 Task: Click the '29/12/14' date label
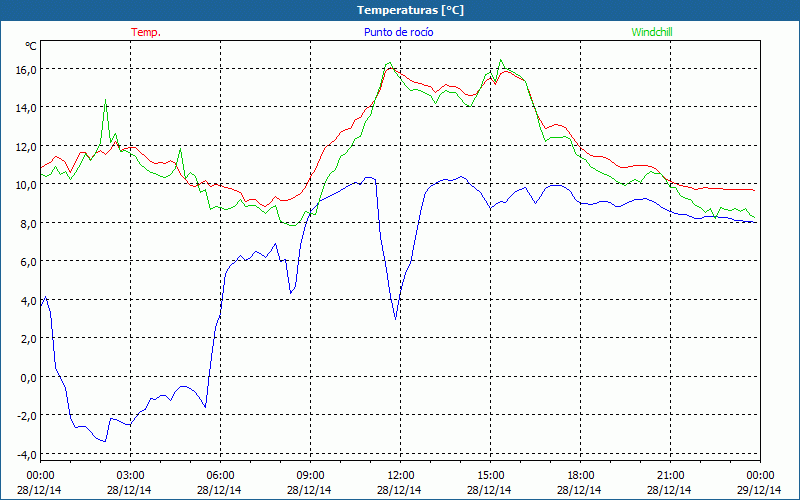[759, 490]
